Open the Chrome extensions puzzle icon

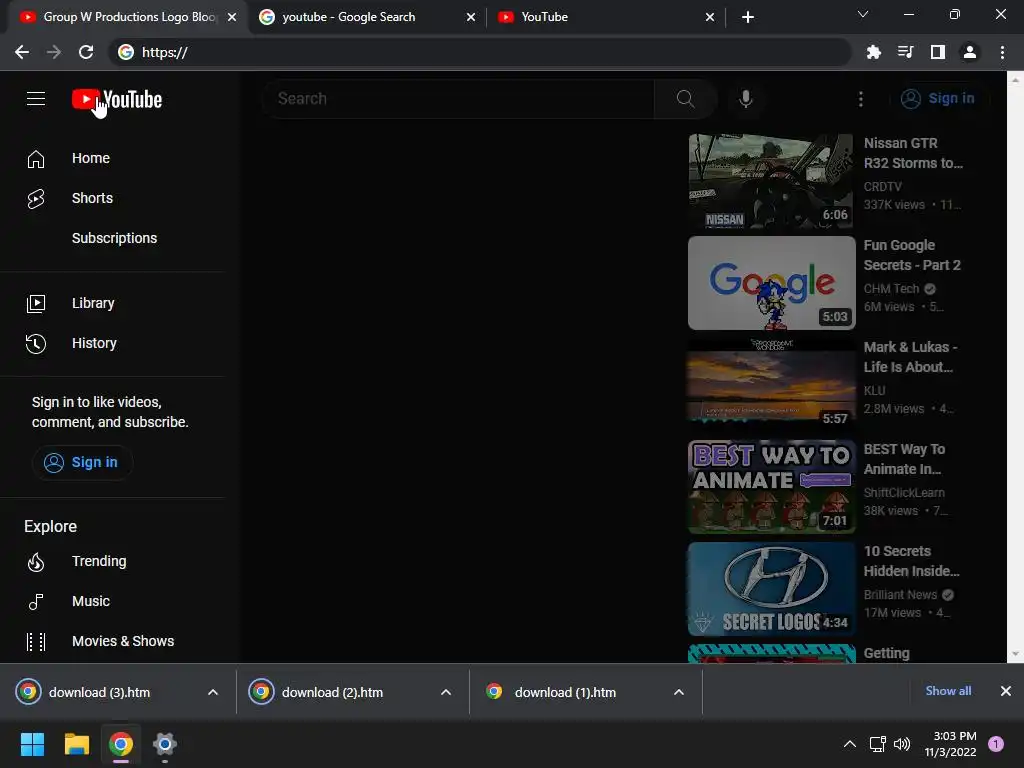click(873, 52)
